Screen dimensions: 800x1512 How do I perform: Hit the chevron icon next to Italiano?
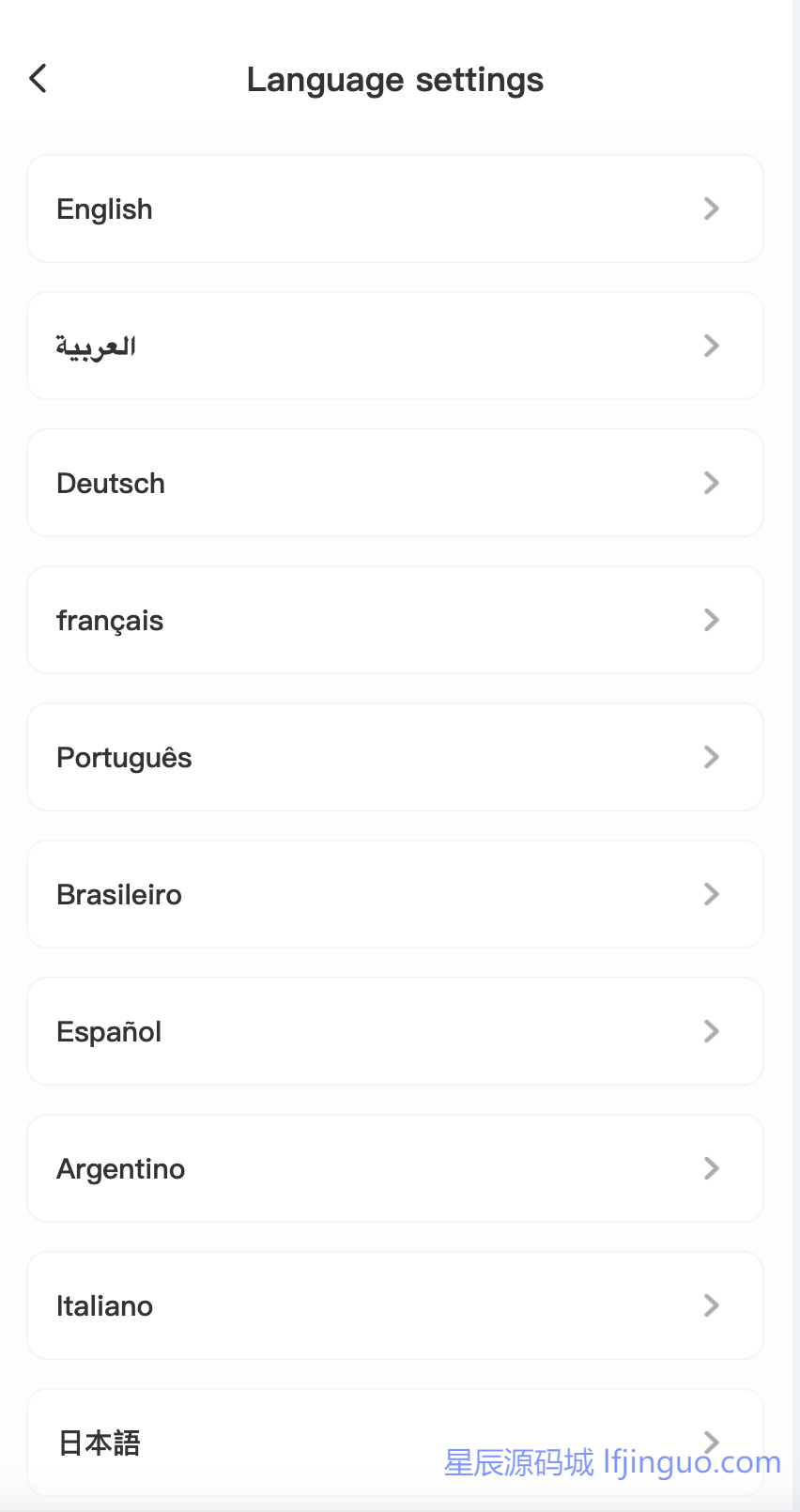pos(711,1305)
